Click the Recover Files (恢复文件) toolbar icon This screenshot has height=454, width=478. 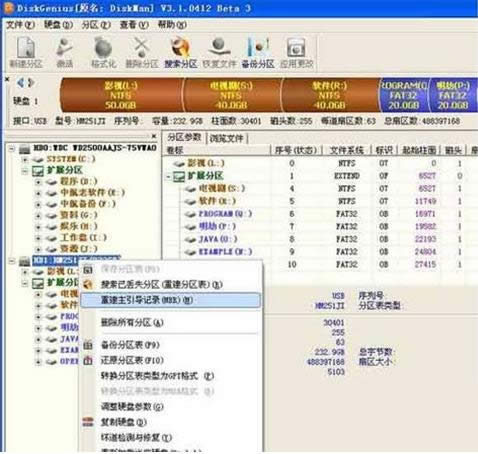click(219, 52)
